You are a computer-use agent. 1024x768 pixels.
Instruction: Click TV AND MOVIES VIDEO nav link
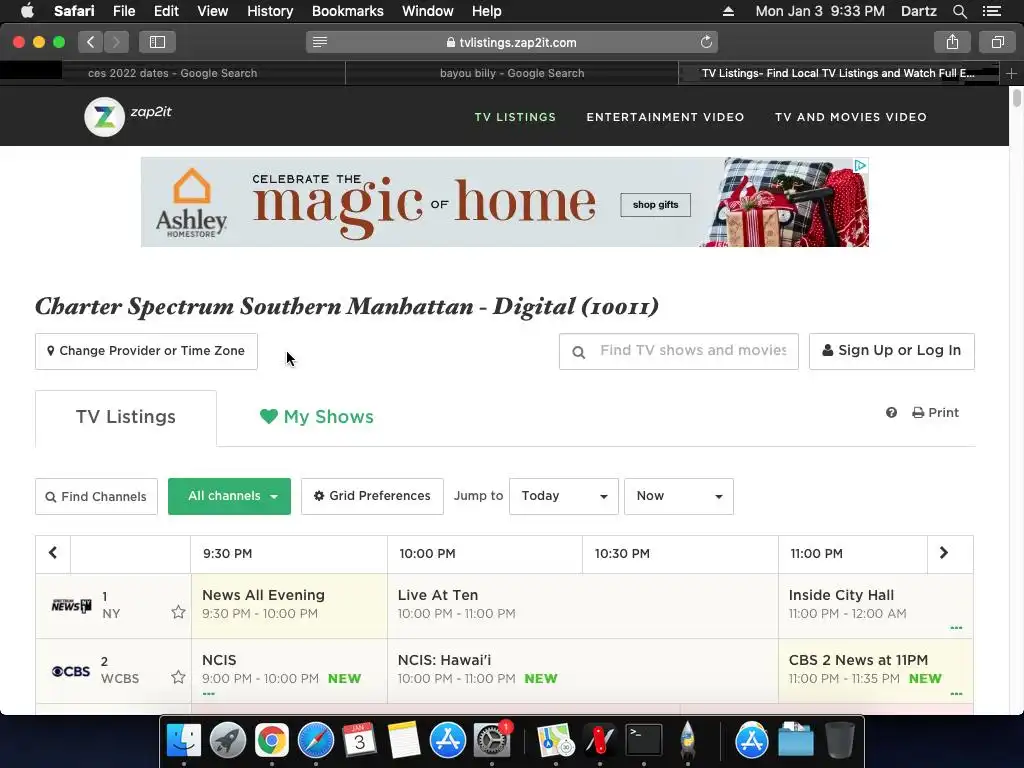coord(850,117)
